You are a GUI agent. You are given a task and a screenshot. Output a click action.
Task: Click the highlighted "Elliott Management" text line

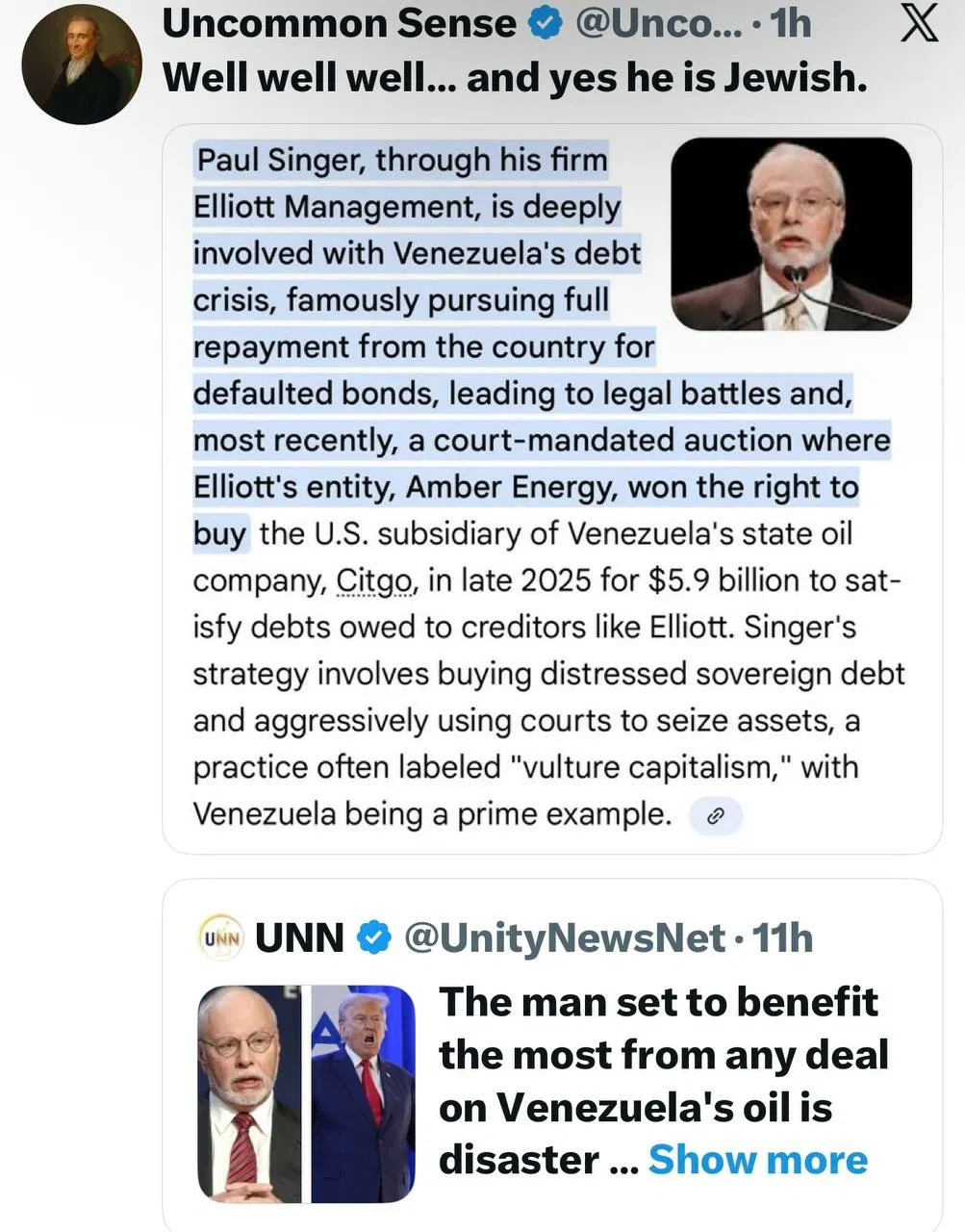coord(406,207)
